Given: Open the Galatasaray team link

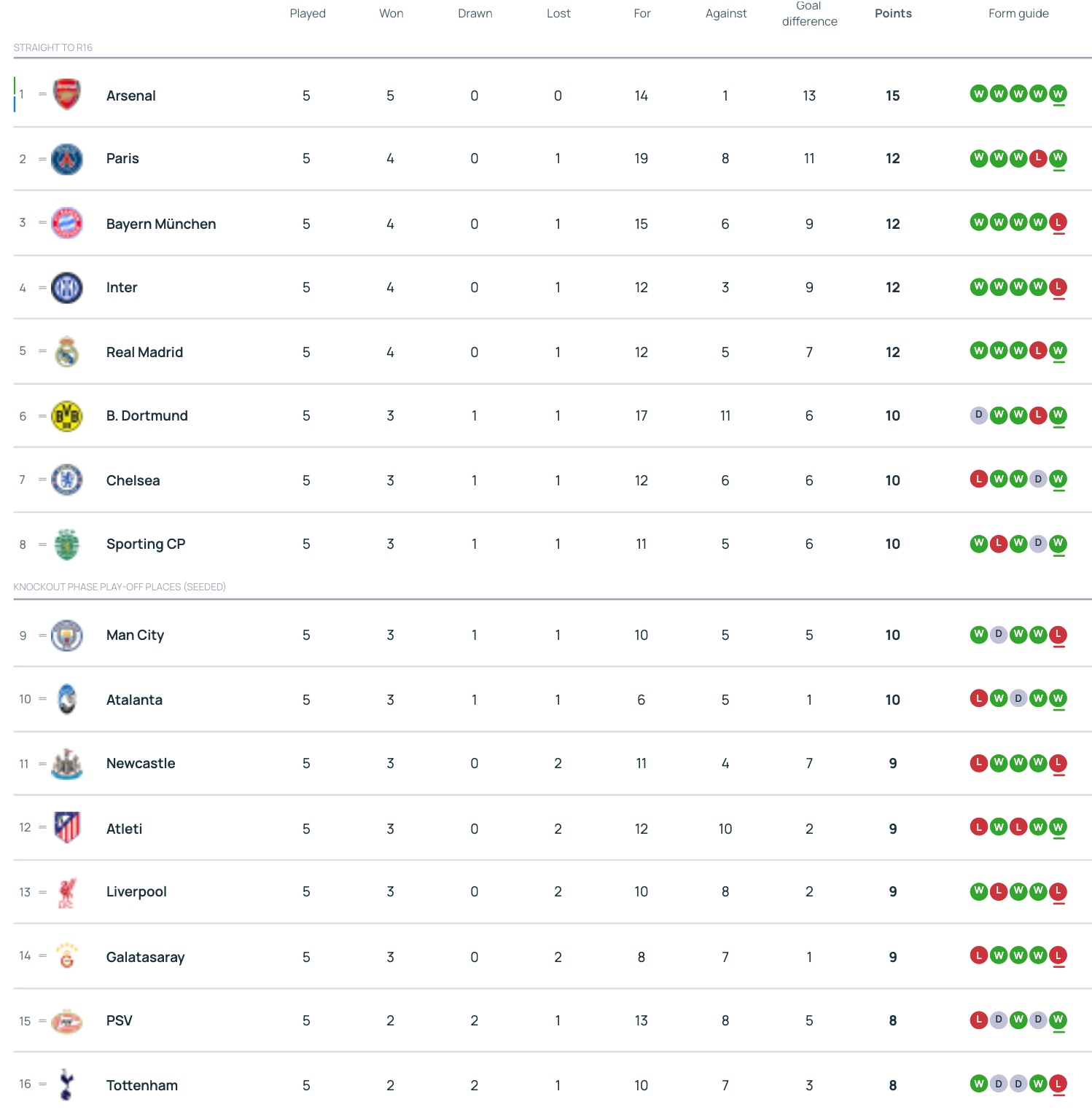Looking at the screenshot, I should (x=145, y=957).
